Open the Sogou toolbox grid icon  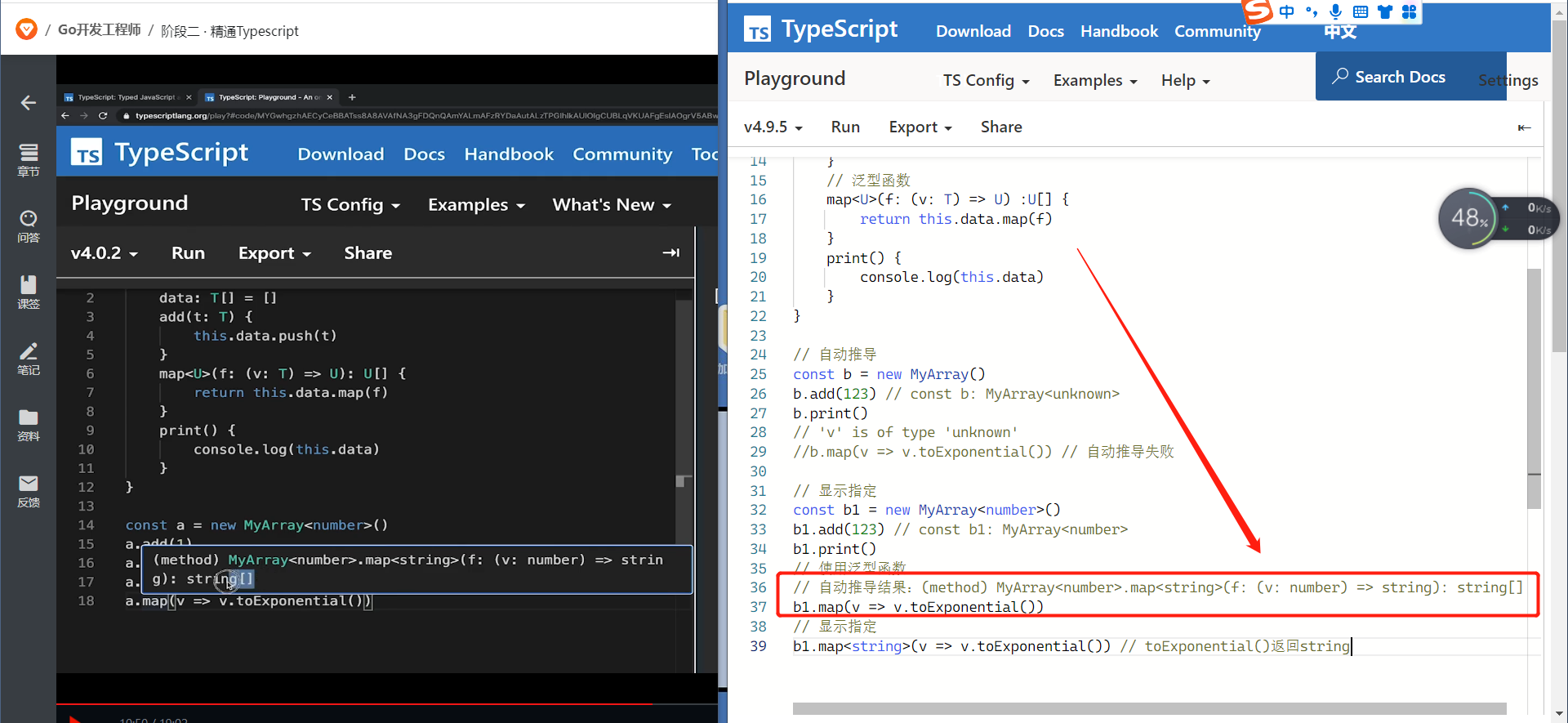1410,11
